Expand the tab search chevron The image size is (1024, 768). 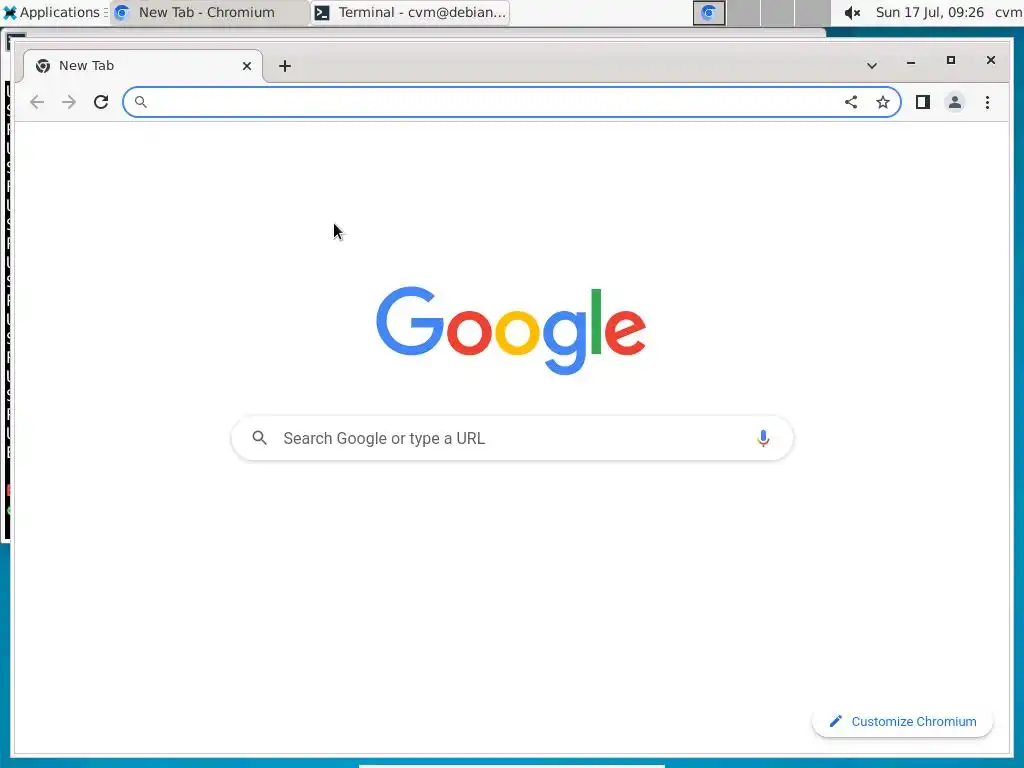click(872, 65)
